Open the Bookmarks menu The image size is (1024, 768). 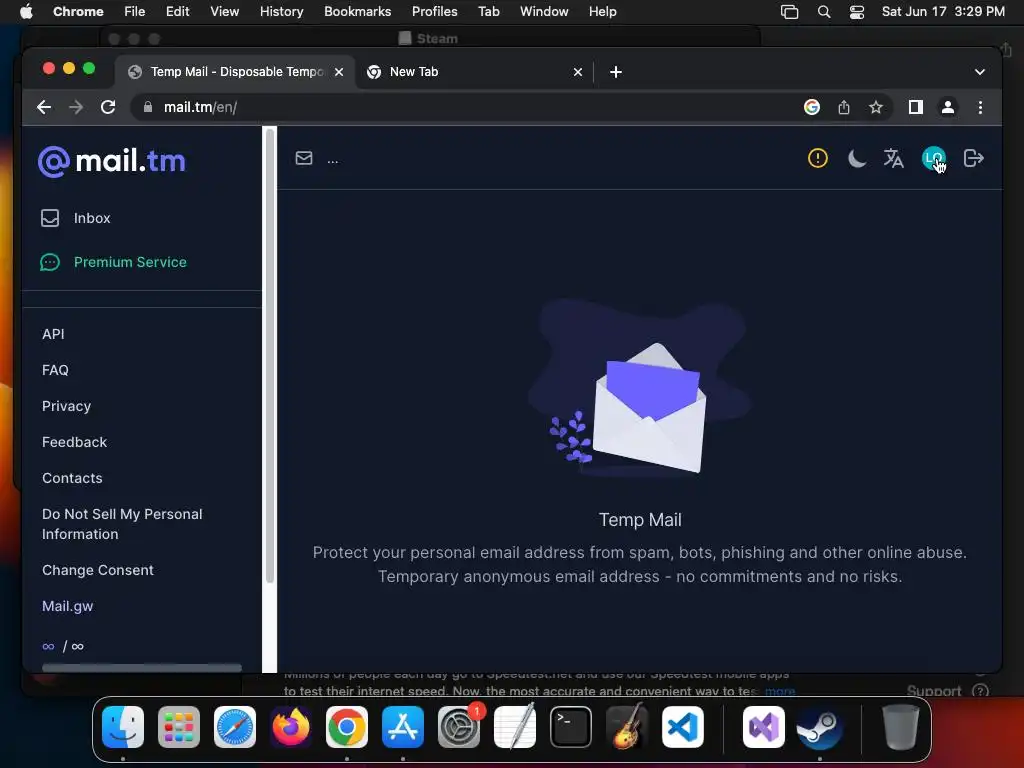coord(358,12)
